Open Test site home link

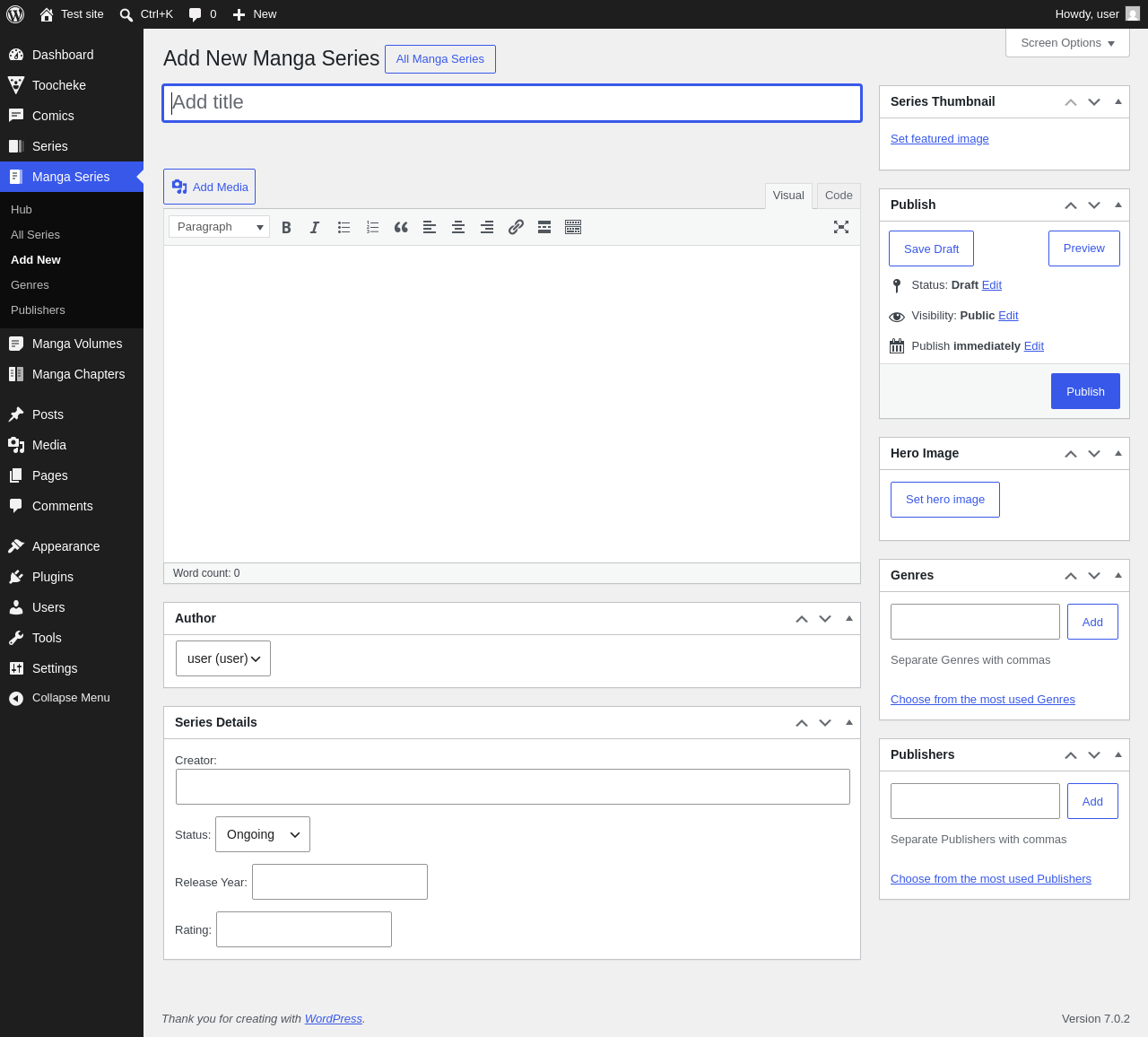72,14
